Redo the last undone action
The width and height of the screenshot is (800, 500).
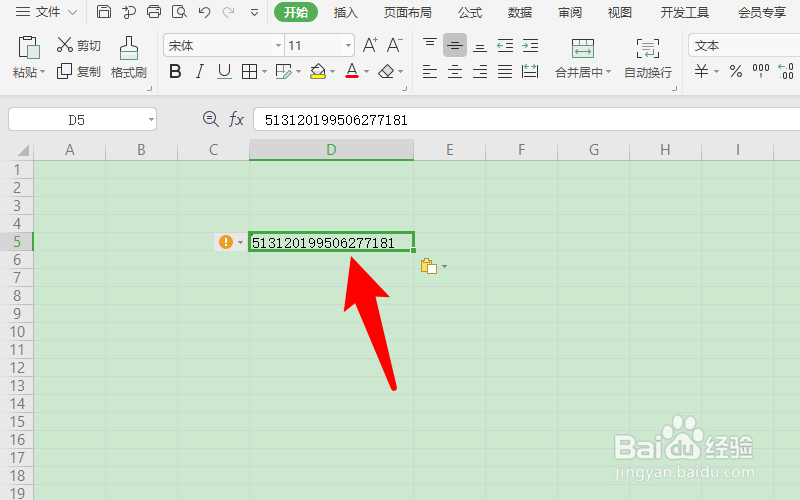click(229, 12)
